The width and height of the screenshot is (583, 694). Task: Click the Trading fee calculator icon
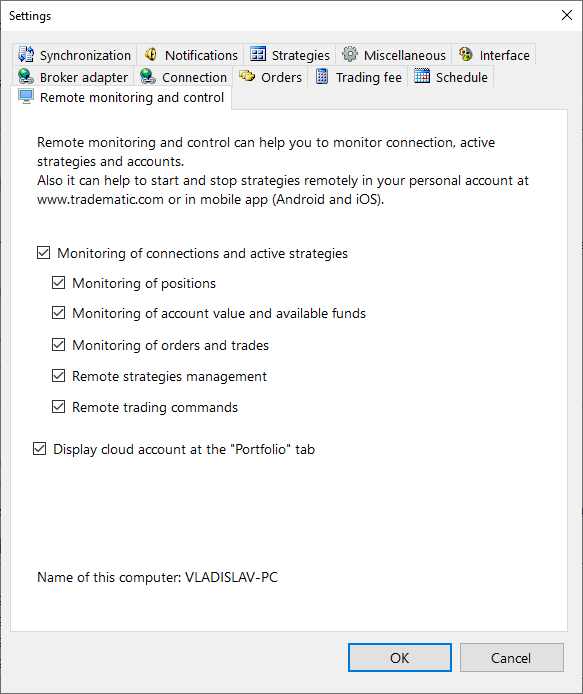(322, 76)
